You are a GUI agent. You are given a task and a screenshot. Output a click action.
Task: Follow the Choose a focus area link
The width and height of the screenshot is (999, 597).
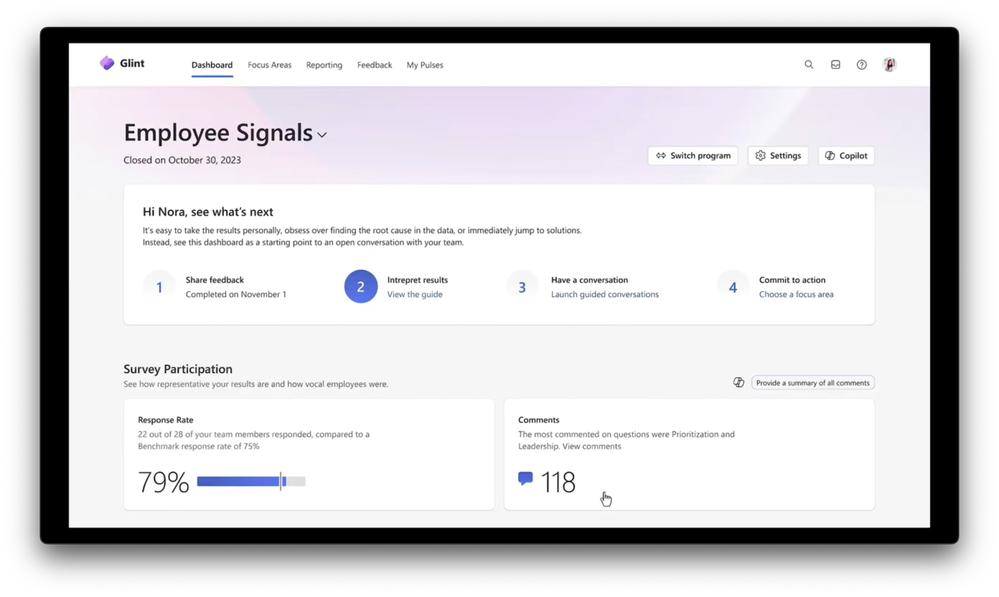pyautogui.click(x=796, y=294)
